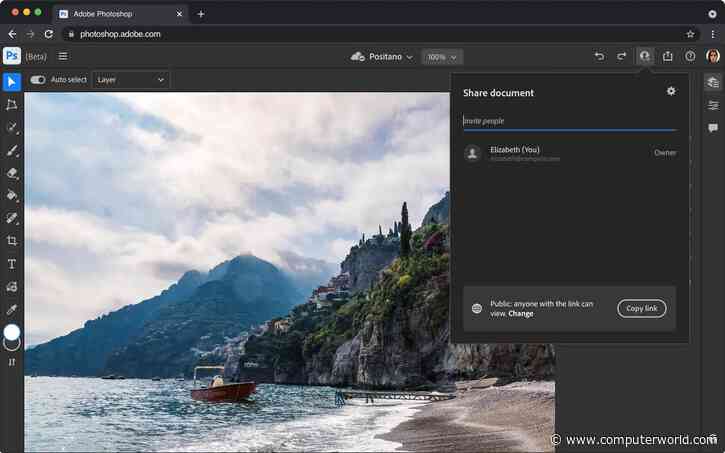This screenshot has width=725, height=453.
Task: Click the Photoshop Ps home logo
Action: pyautogui.click(x=12, y=56)
